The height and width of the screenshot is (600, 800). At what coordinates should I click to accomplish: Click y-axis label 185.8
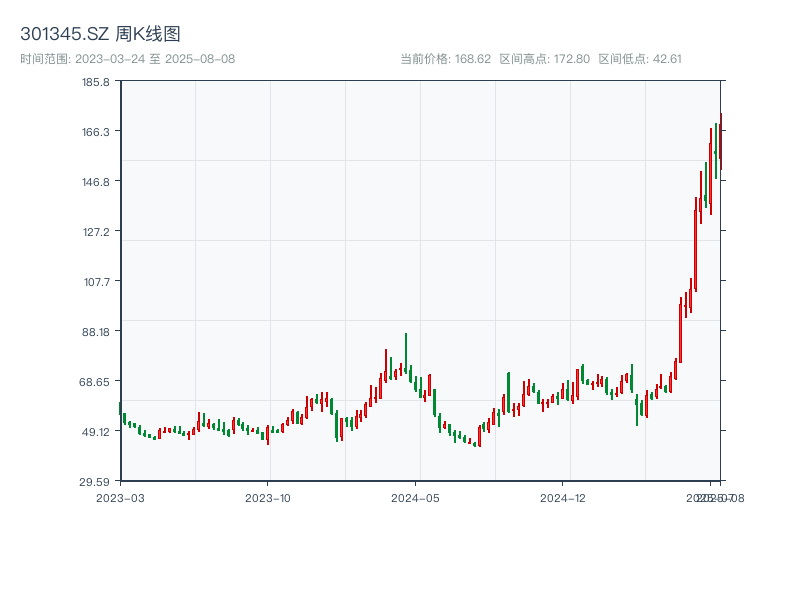[95, 82]
